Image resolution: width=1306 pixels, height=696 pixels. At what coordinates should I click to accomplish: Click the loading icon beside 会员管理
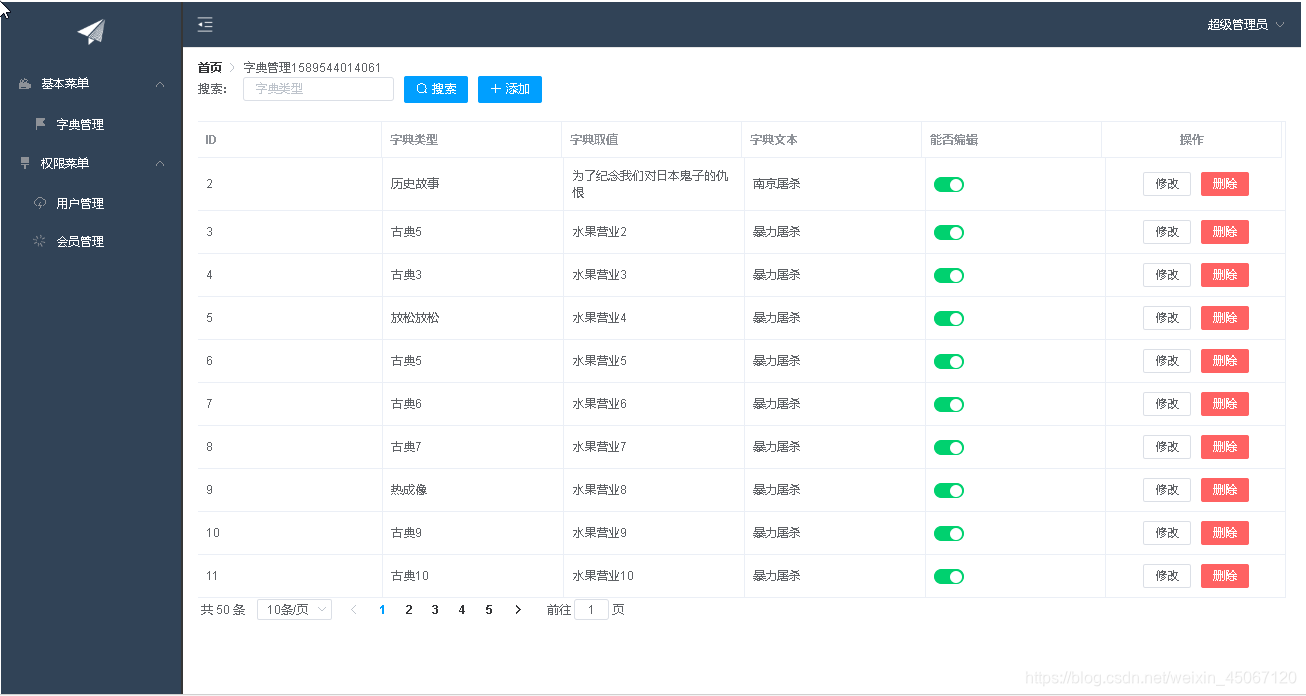40,241
